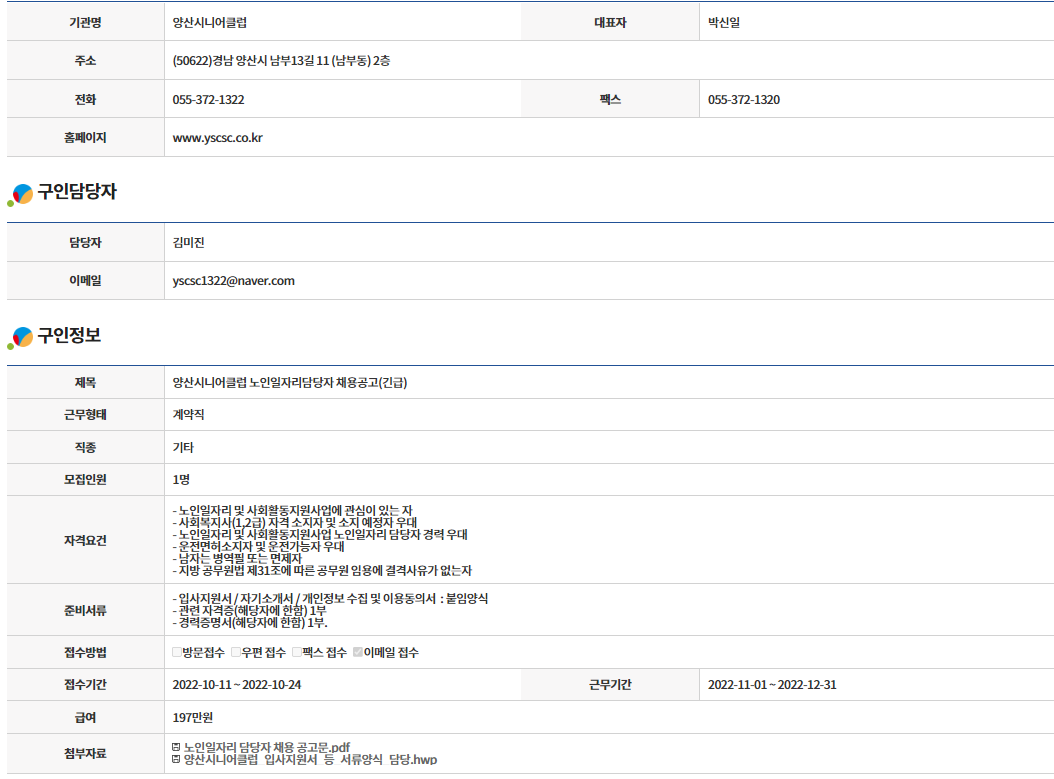Click the organization name 양산시니어클럽
This screenshot has width=1054, height=779.
coord(210,23)
